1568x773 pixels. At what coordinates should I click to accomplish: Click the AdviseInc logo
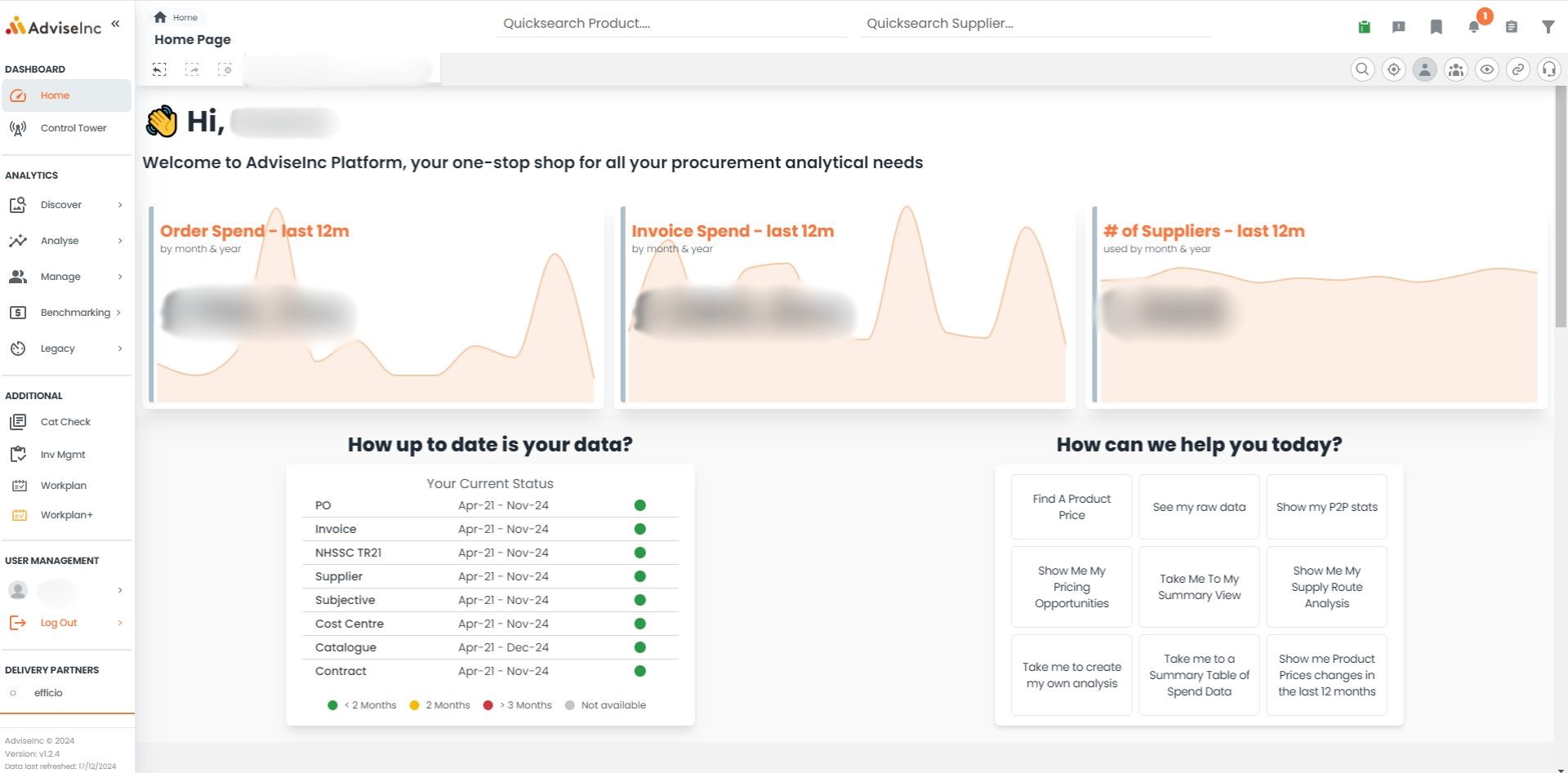click(53, 27)
